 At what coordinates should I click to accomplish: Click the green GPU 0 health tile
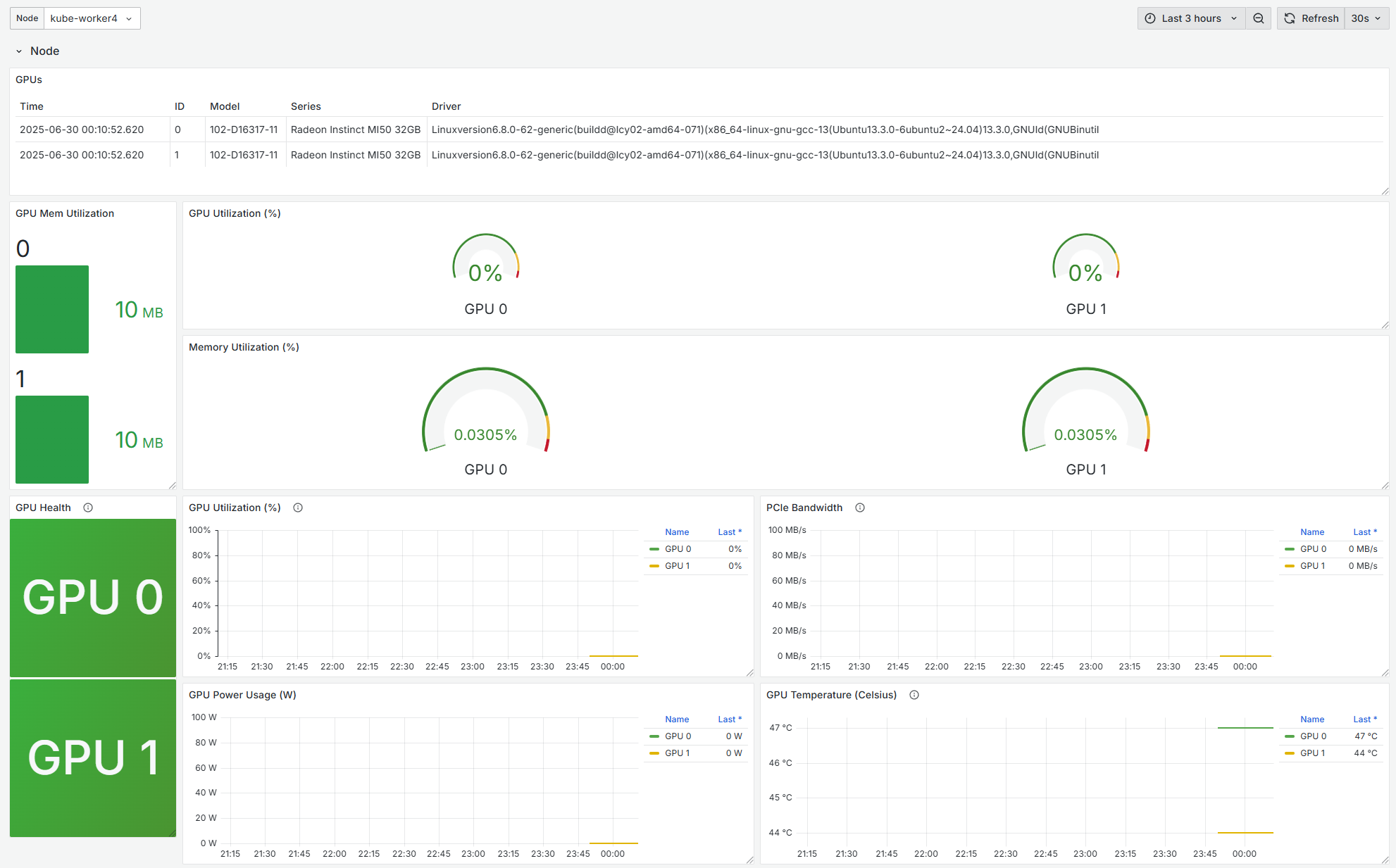(x=93, y=598)
